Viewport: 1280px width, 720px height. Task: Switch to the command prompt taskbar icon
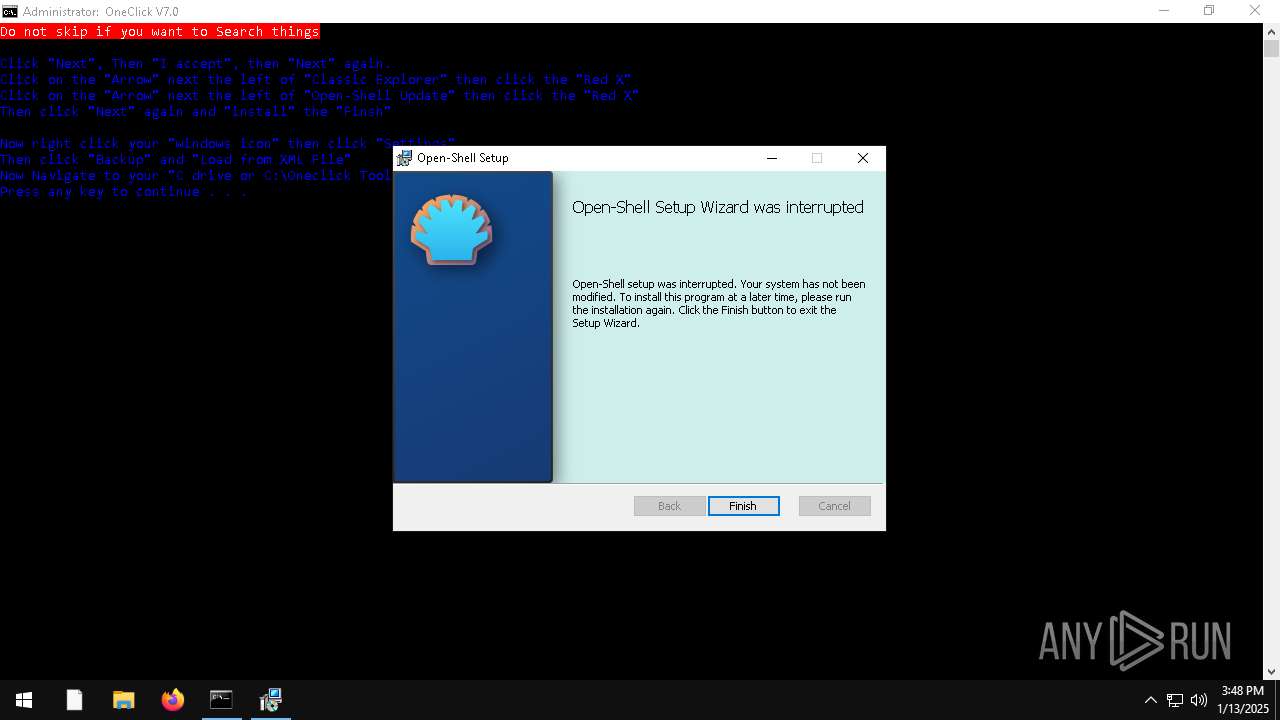coord(221,700)
